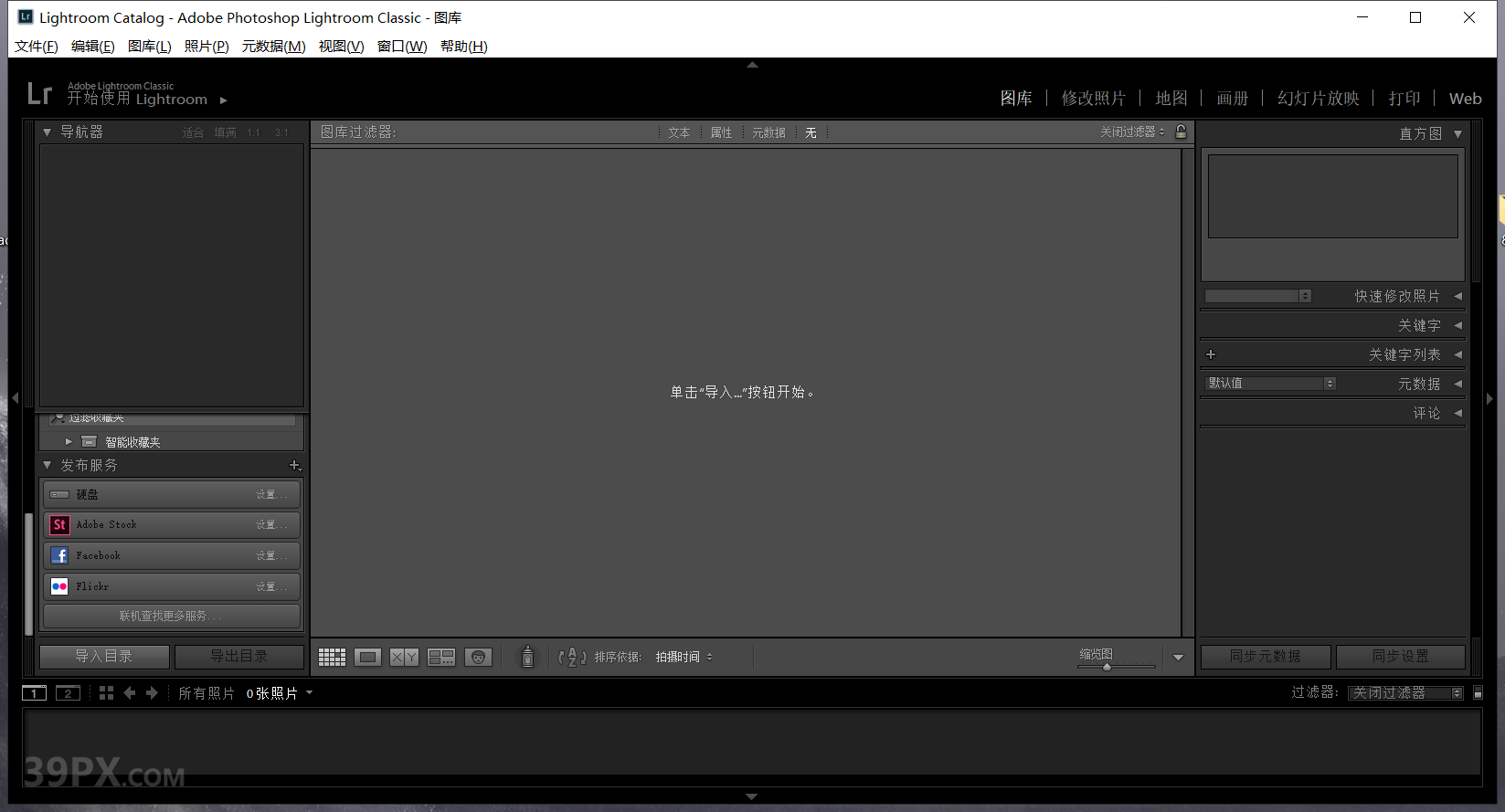Image resolution: width=1505 pixels, height=812 pixels.
Task: Select the spray can painter tool
Action: pyautogui.click(x=527, y=656)
